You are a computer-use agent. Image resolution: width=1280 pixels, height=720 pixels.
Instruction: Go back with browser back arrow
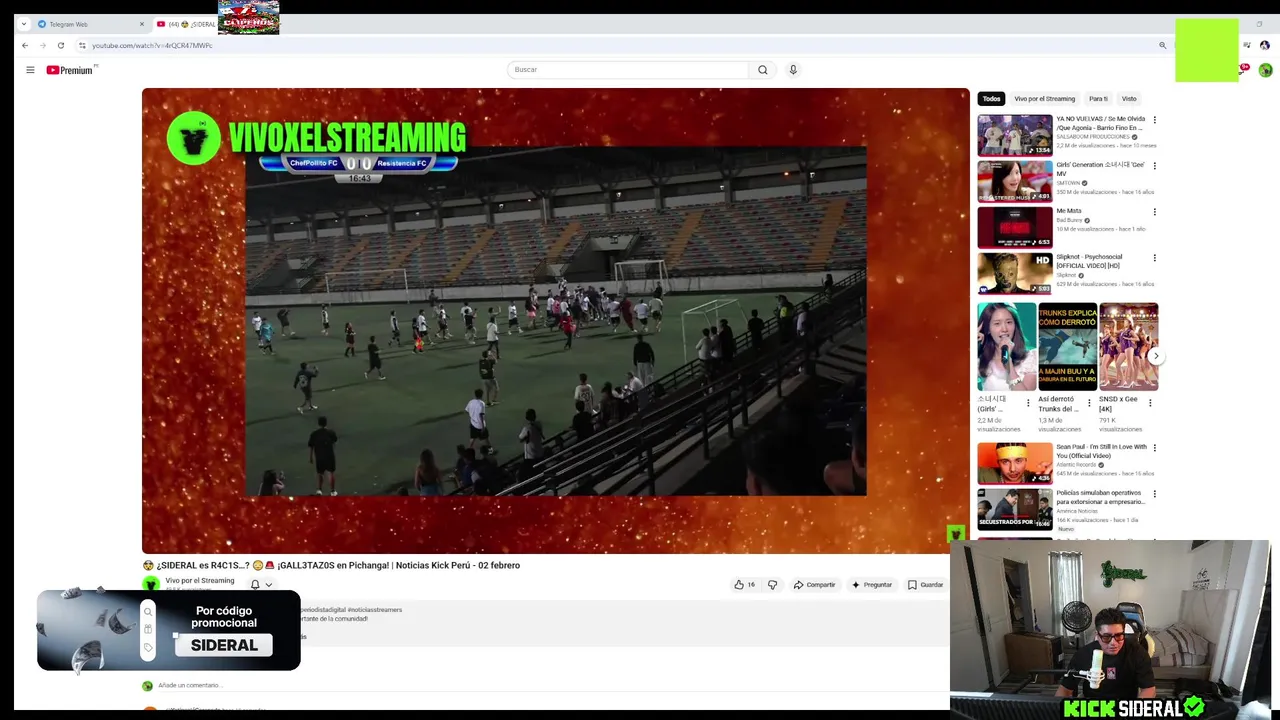[25, 45]
